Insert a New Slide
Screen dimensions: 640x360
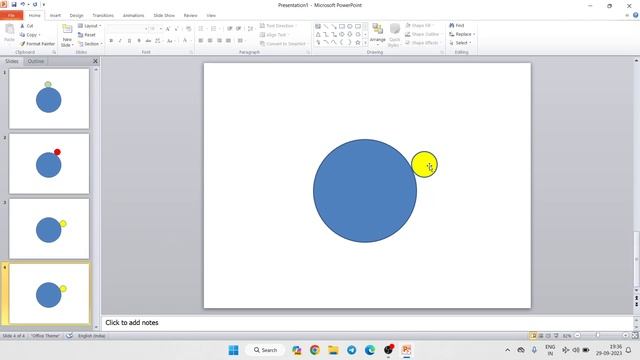pos(67,36)
